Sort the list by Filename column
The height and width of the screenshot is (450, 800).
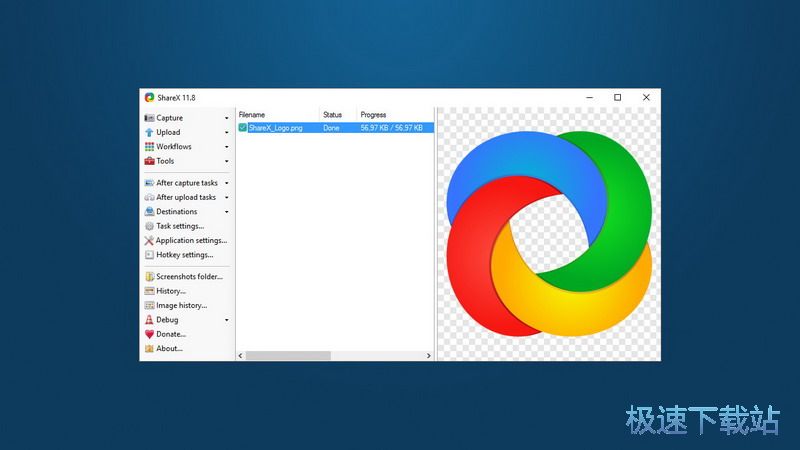click(x=277, y=115)
